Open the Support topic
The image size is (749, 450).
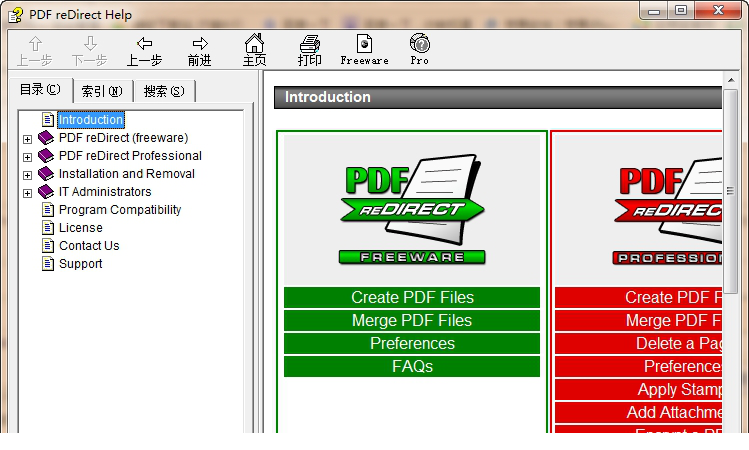[x=80, y=264]
